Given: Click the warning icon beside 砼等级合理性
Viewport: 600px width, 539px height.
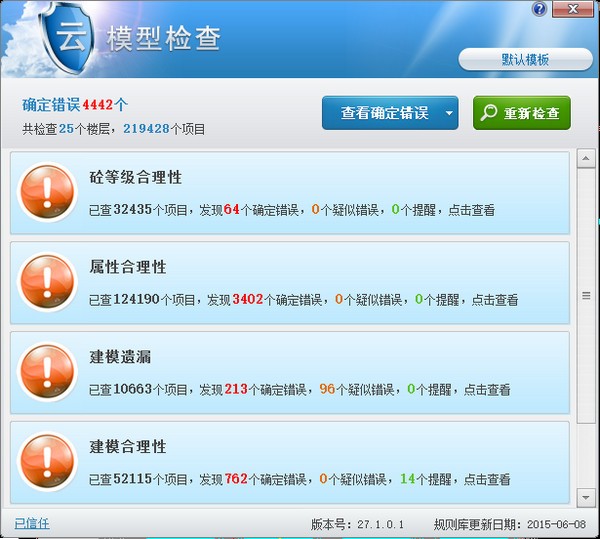Looking at the screenshot, I should 46,192.
